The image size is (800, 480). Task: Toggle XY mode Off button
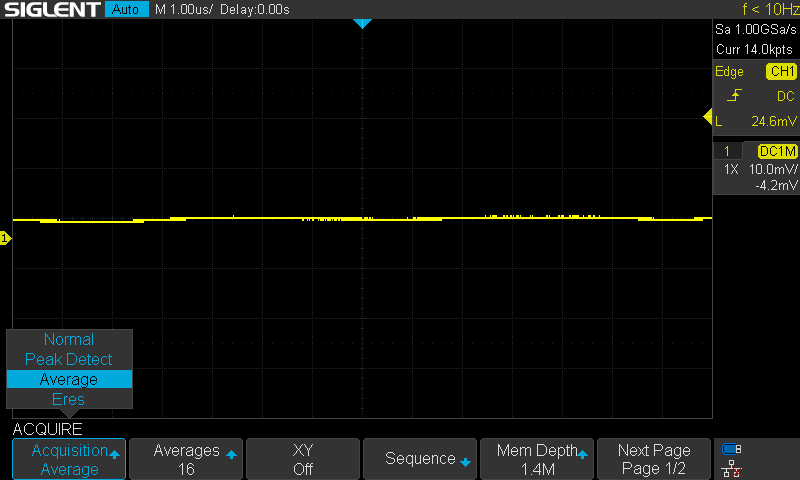[x=302, y=459]
